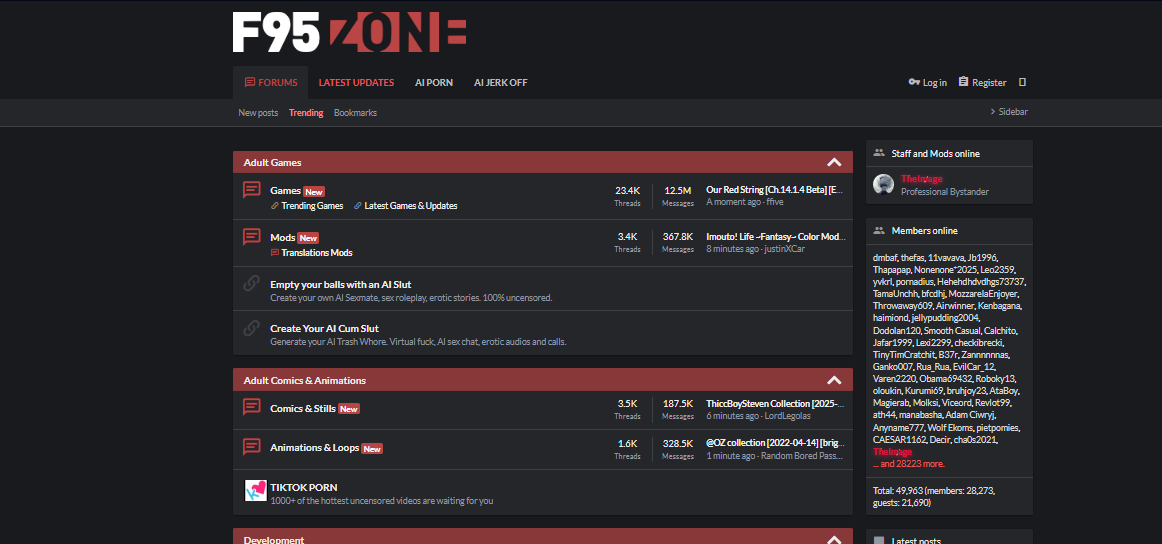Open member Wolf Ekoms's profile
The height and width of the screenshot is (544, 1162).
(948, 428)
